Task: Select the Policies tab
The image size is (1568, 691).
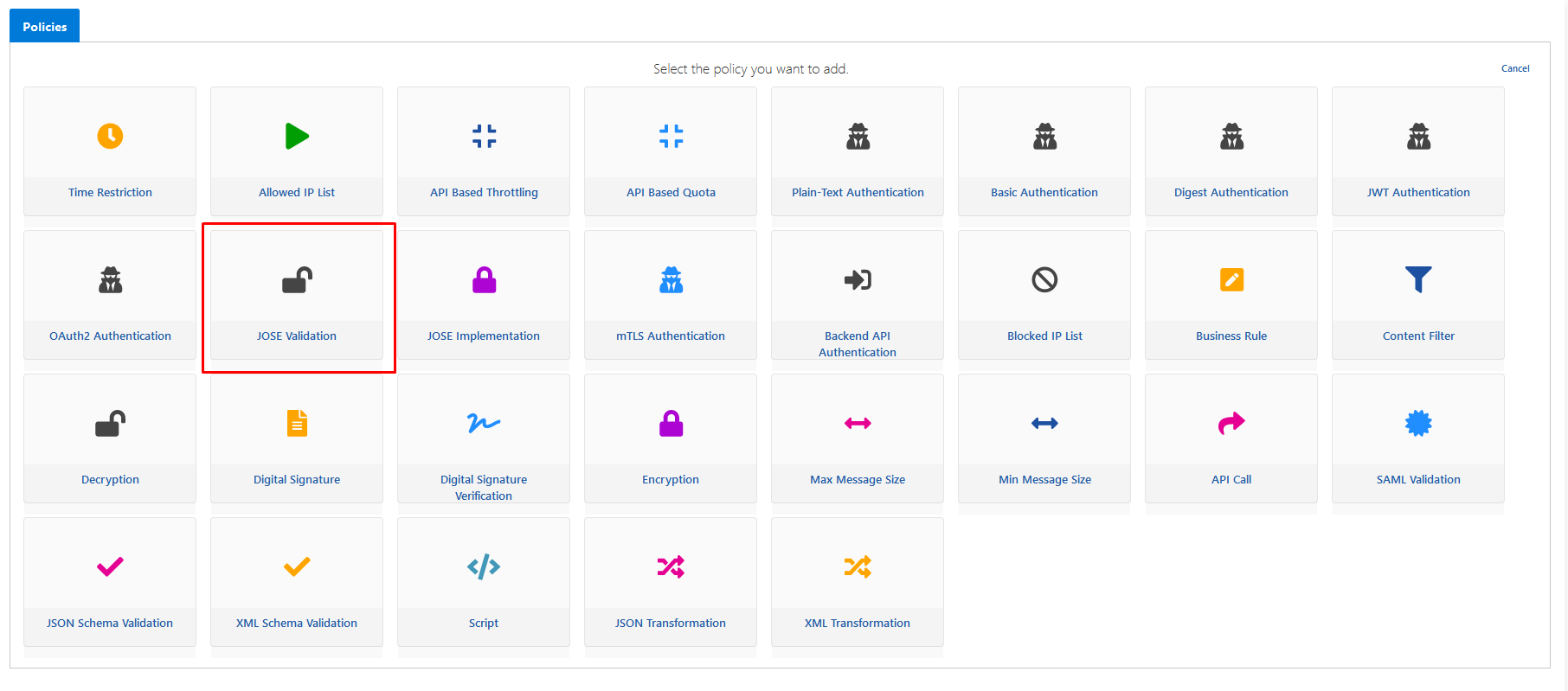Action: pos(45,27)
